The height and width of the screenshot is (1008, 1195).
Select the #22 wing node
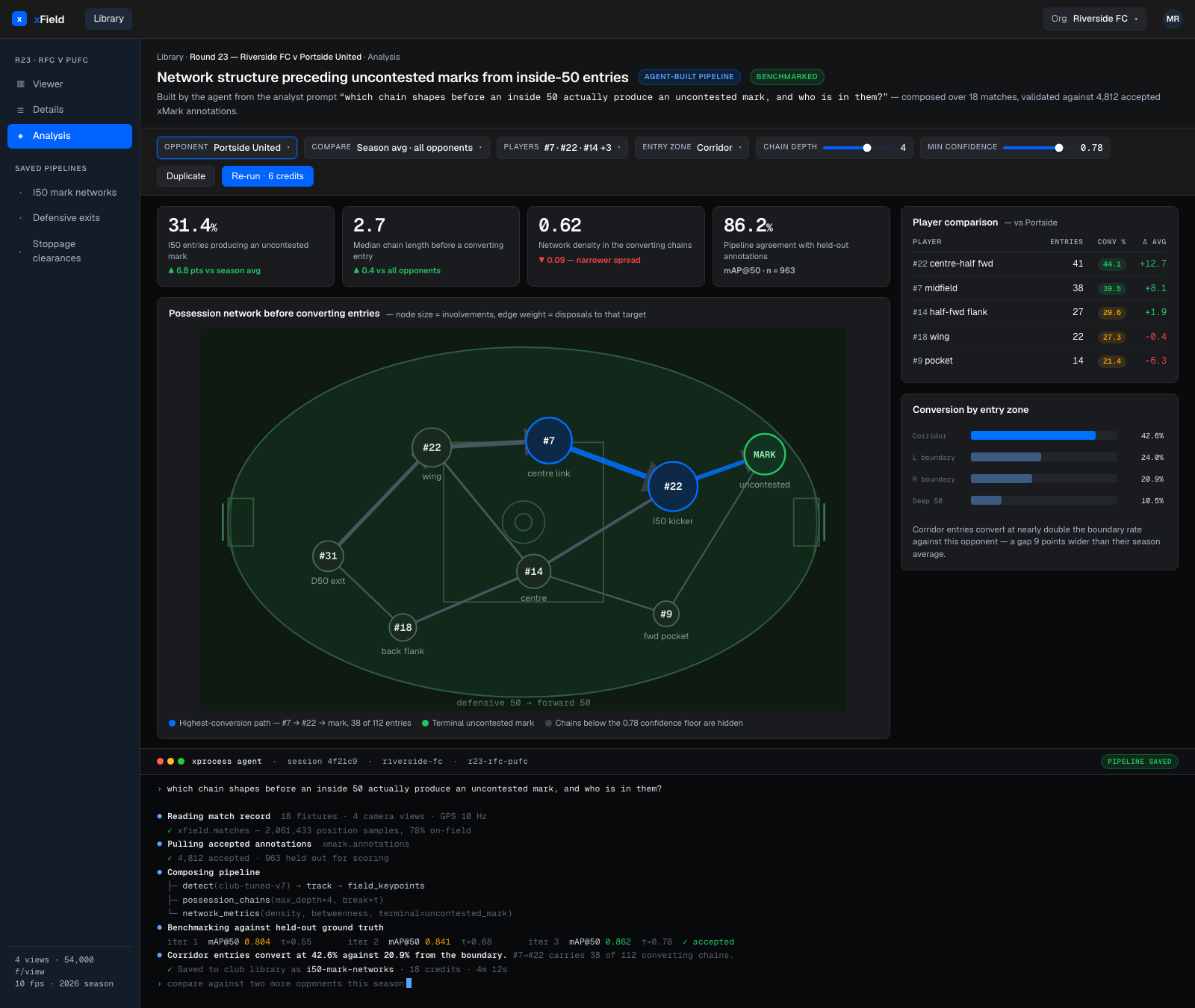pyautogui.click(x=432, y=447)
